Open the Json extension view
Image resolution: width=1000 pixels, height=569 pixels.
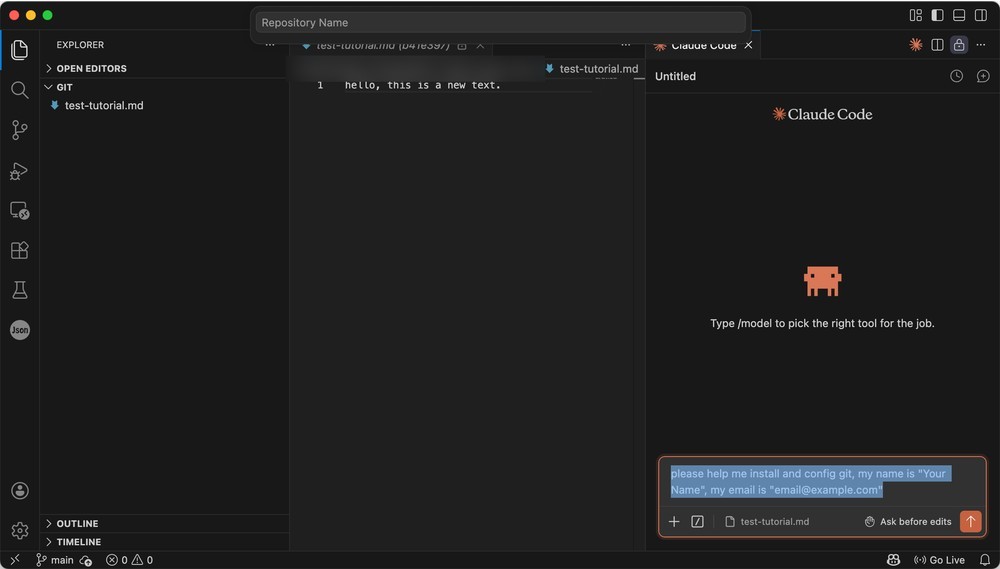coord(20,330)
